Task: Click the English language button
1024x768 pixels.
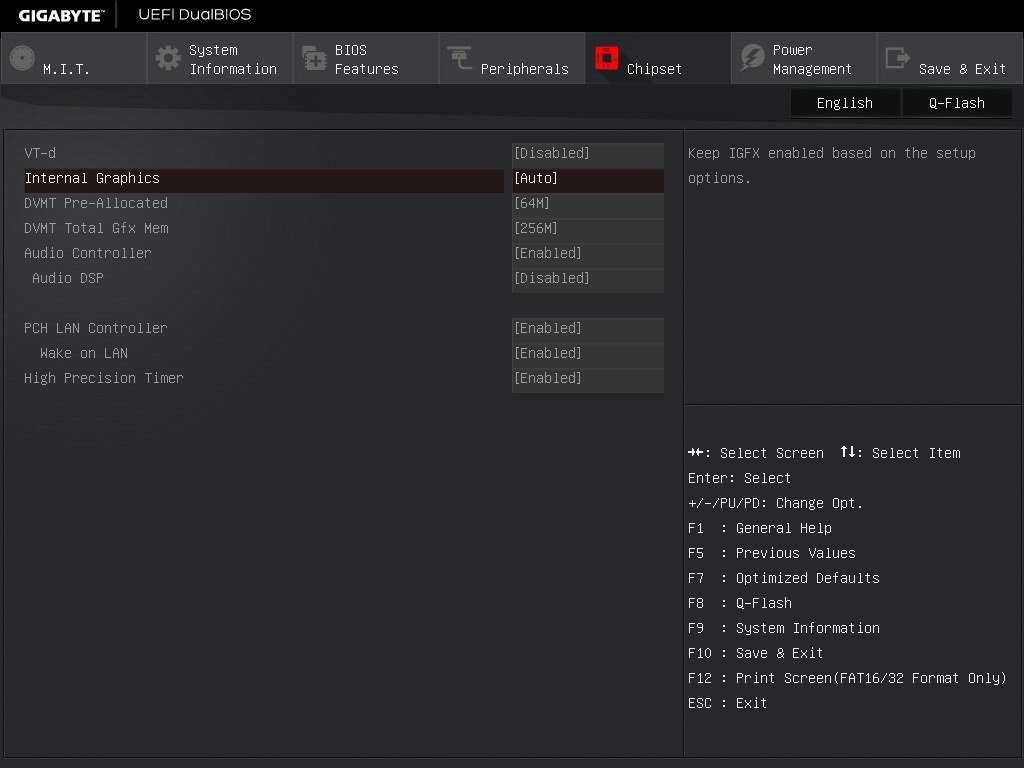Action: click(844, 103)
